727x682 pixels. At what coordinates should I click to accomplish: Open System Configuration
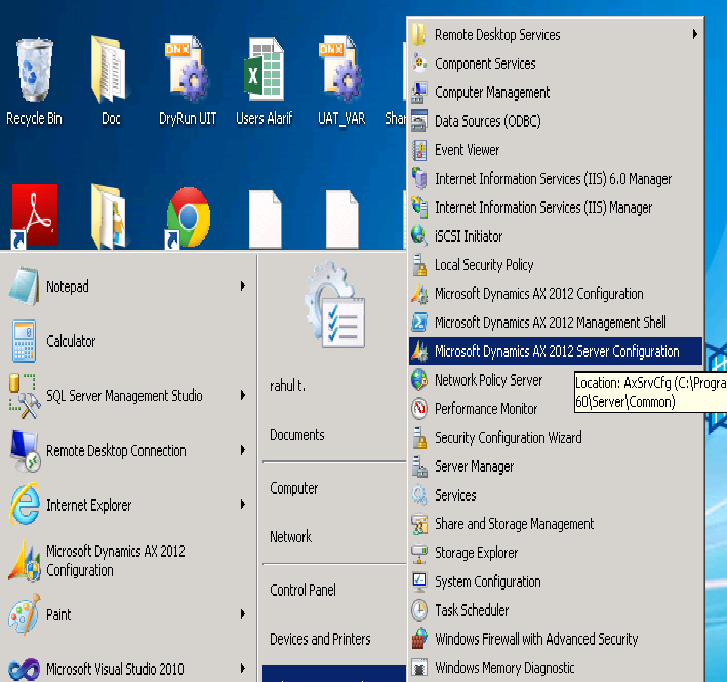pyautogui.click(x=555, y=581)
